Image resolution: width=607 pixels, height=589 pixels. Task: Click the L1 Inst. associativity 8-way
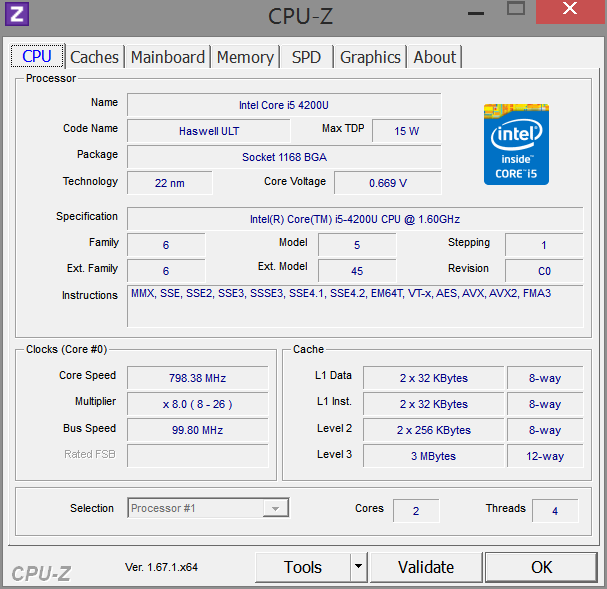coord(545,404)
